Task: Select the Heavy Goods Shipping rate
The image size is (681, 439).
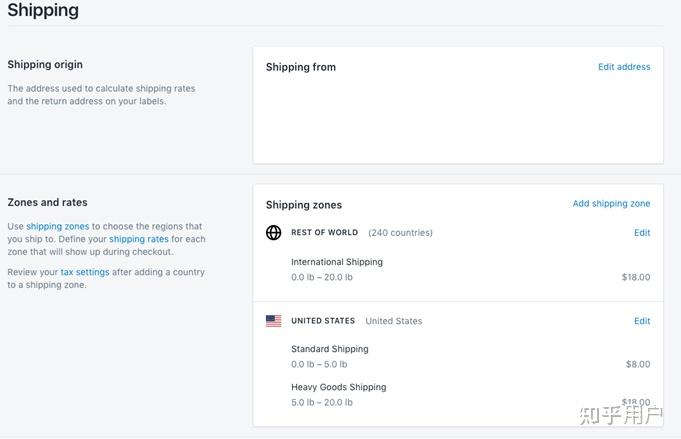Action: tap(338, 387)
